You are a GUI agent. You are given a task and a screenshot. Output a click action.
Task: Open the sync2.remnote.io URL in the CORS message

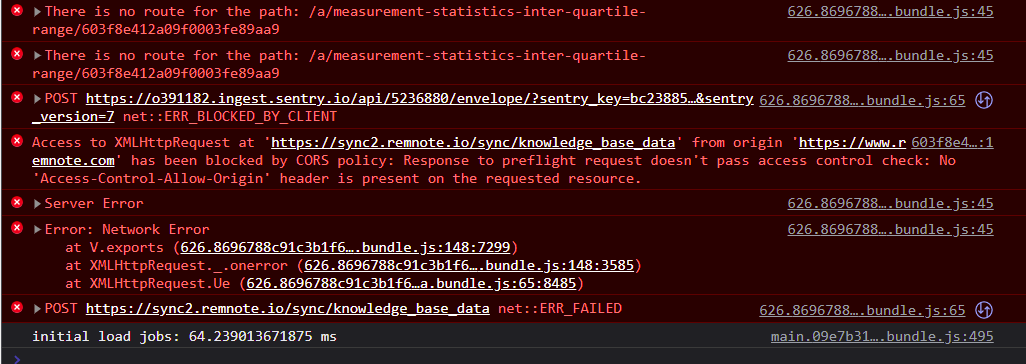472,143
